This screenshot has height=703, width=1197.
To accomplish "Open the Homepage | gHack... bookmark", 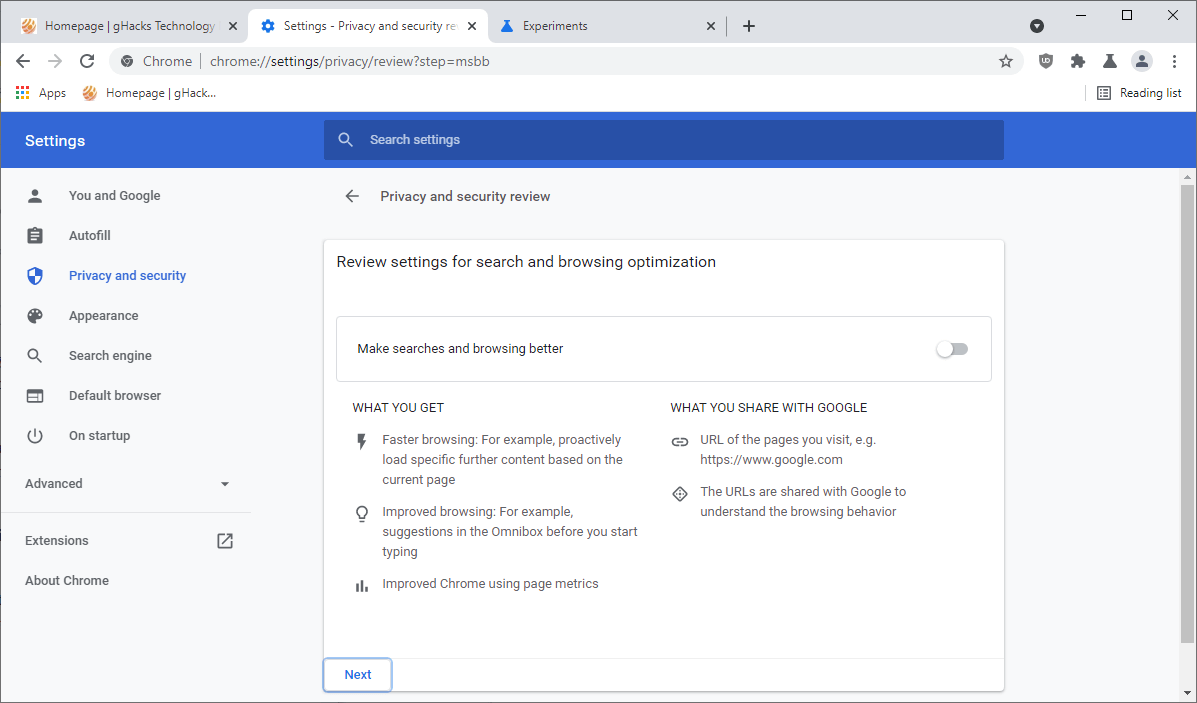I will (x=150, y=93).
